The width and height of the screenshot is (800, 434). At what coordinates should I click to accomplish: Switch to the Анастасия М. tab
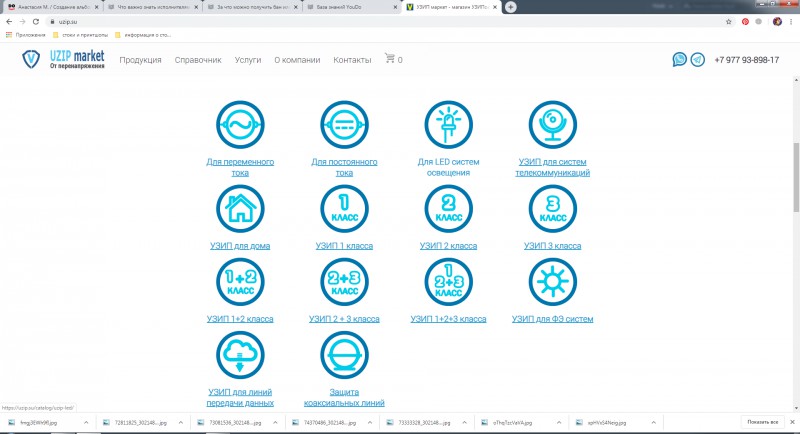[x=53, y=7]
